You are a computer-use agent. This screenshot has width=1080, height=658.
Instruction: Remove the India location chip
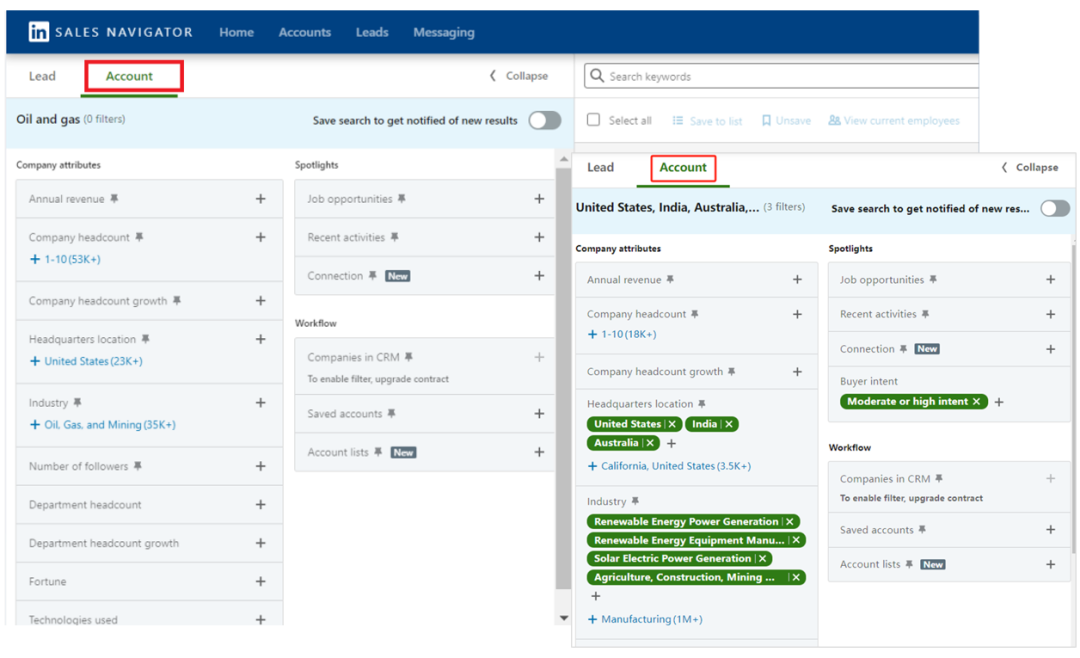tap(729, 424)
